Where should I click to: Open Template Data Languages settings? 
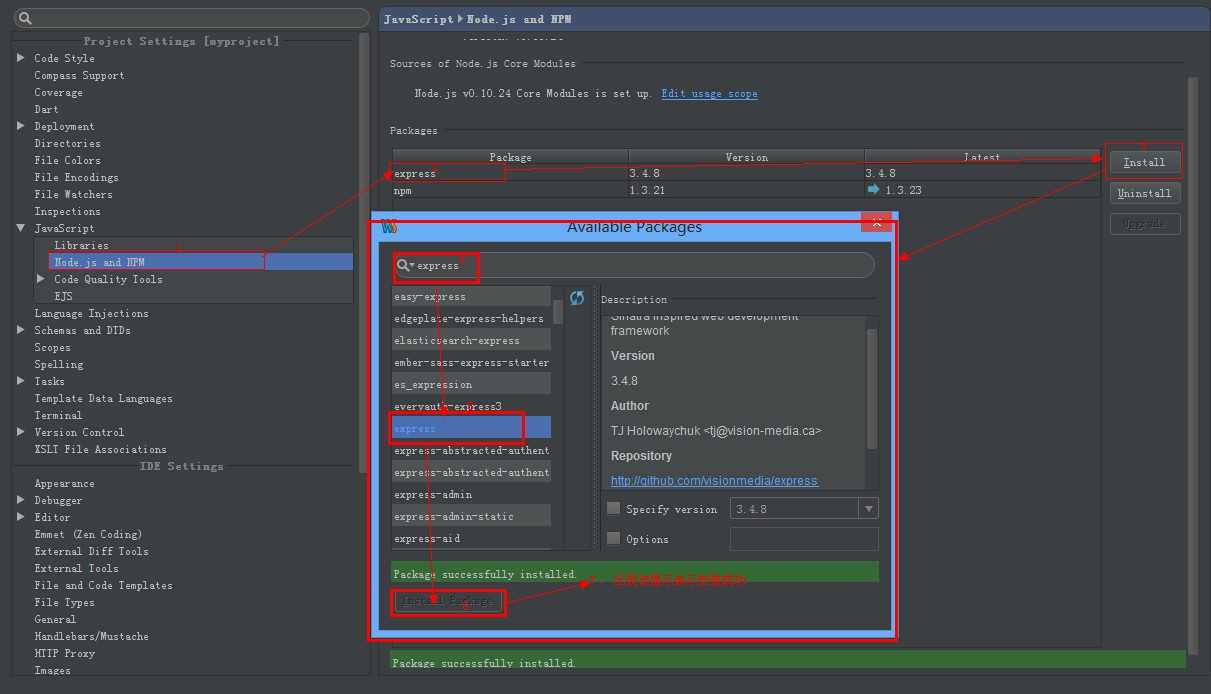(103, 398)
